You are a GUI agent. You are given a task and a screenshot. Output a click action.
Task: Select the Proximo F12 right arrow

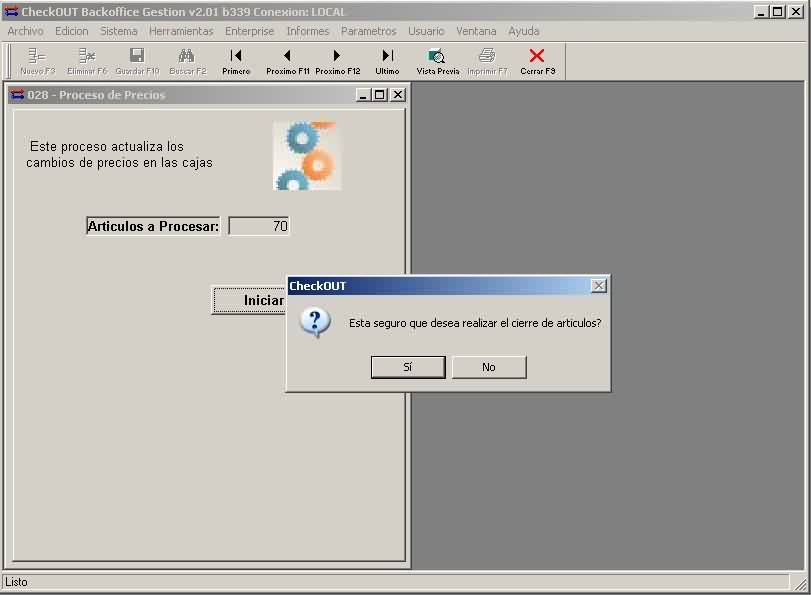click(337, 61)
